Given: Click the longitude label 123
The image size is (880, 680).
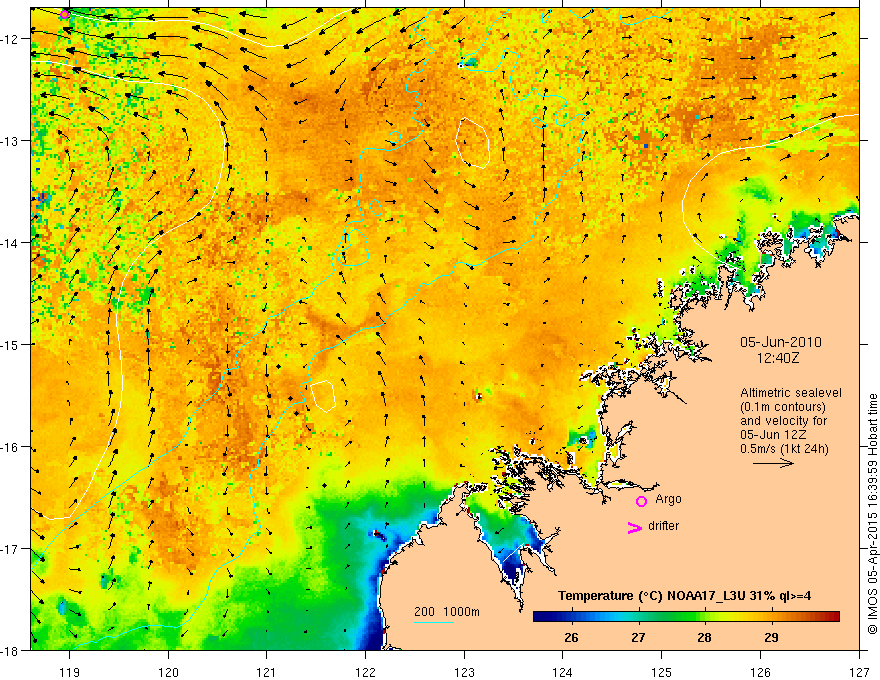Looking at the screenshot, I should pos(464,672).
